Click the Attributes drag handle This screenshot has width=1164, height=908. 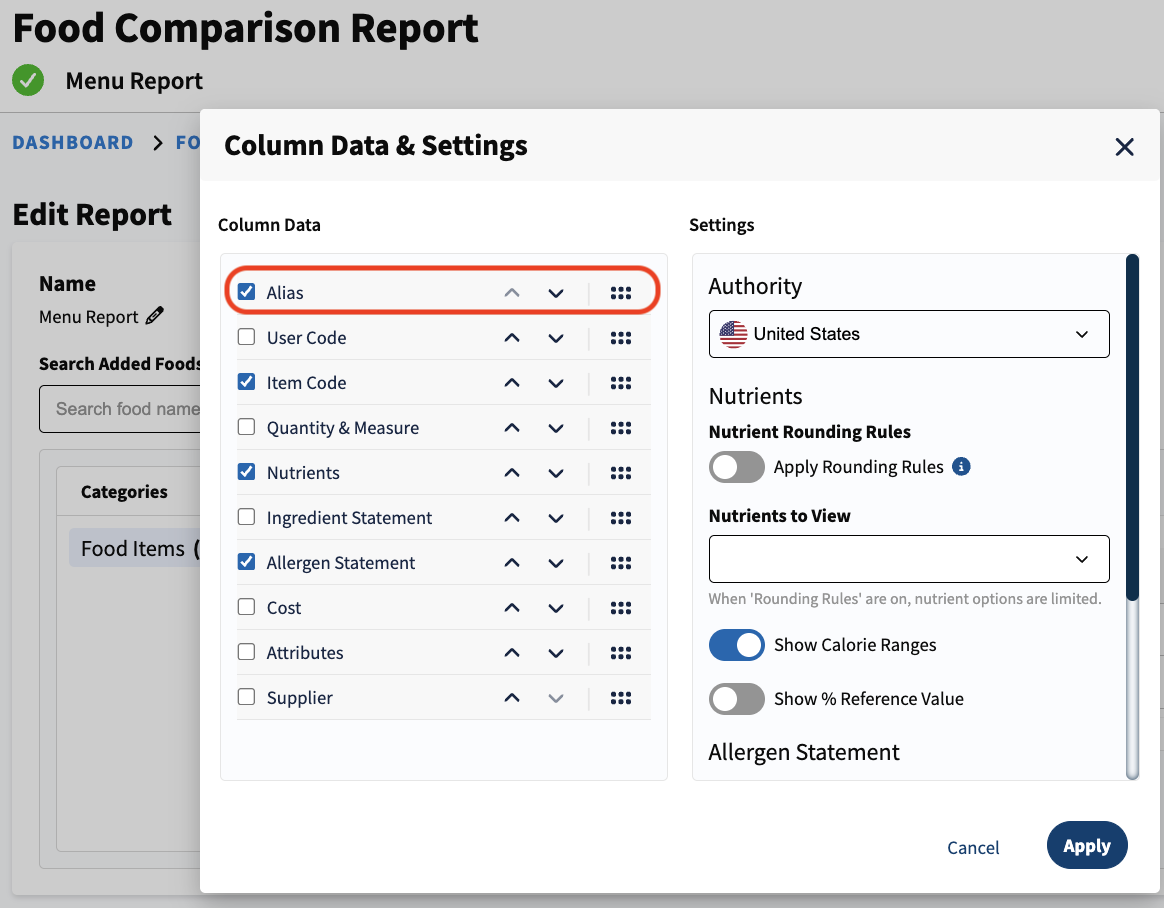point(621,653)
